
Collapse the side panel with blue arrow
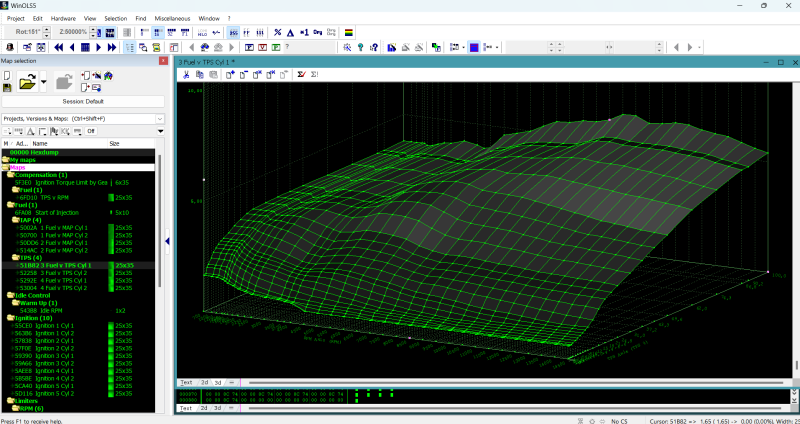pos(167,241)
